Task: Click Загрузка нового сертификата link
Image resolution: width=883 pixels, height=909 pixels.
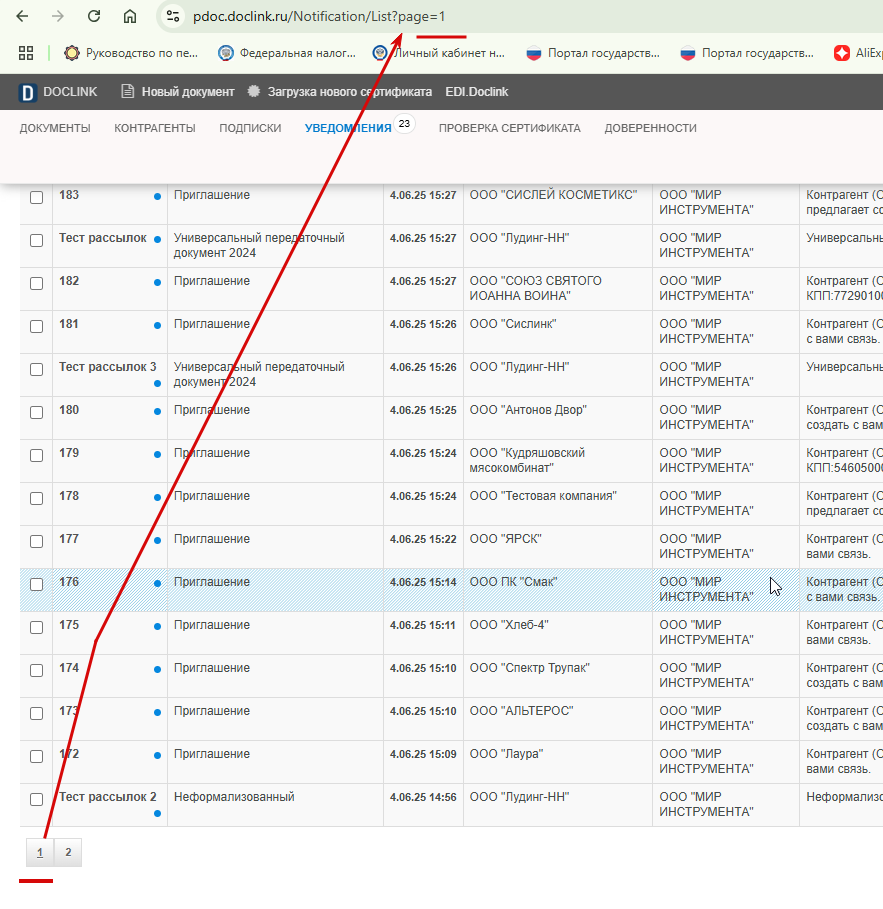Action: (350, 92)
